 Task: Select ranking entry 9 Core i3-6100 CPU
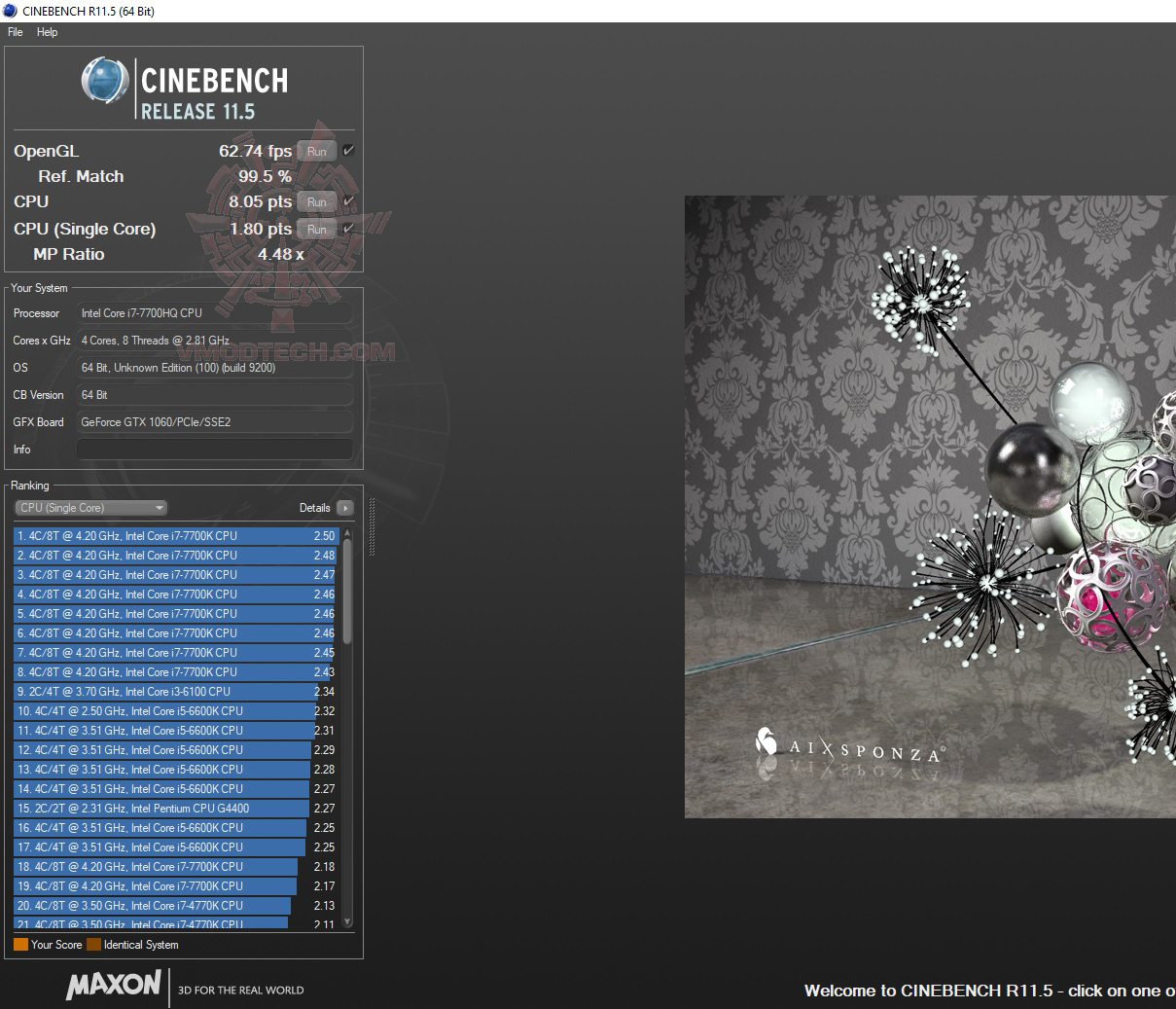(x=176, y=692)
